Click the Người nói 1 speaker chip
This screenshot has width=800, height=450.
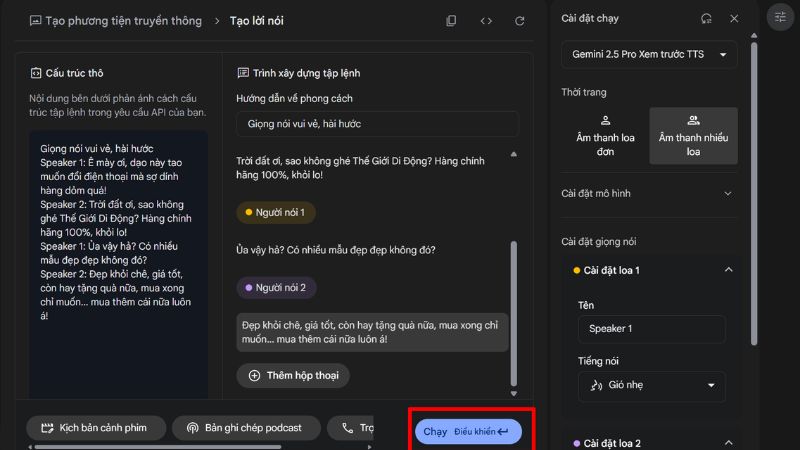pos(276,212)
